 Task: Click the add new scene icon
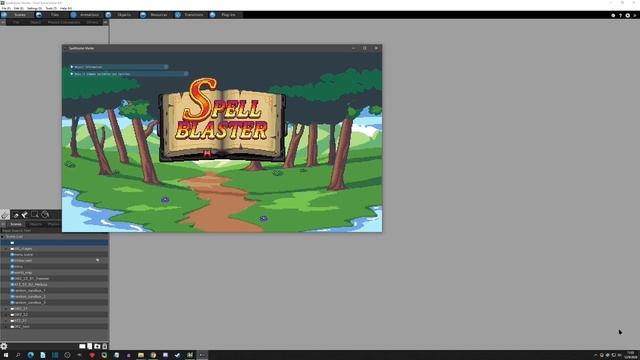pyautogui.click(x=82, y=346)
